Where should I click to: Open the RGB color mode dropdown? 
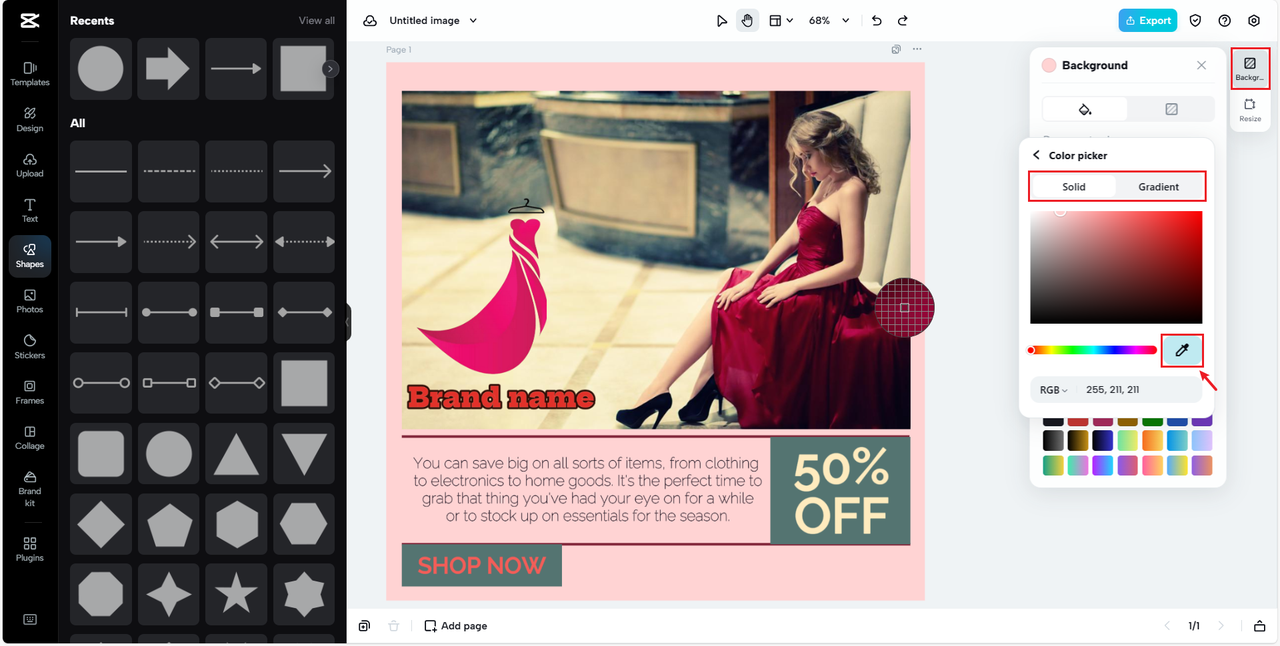(1054, 390)
